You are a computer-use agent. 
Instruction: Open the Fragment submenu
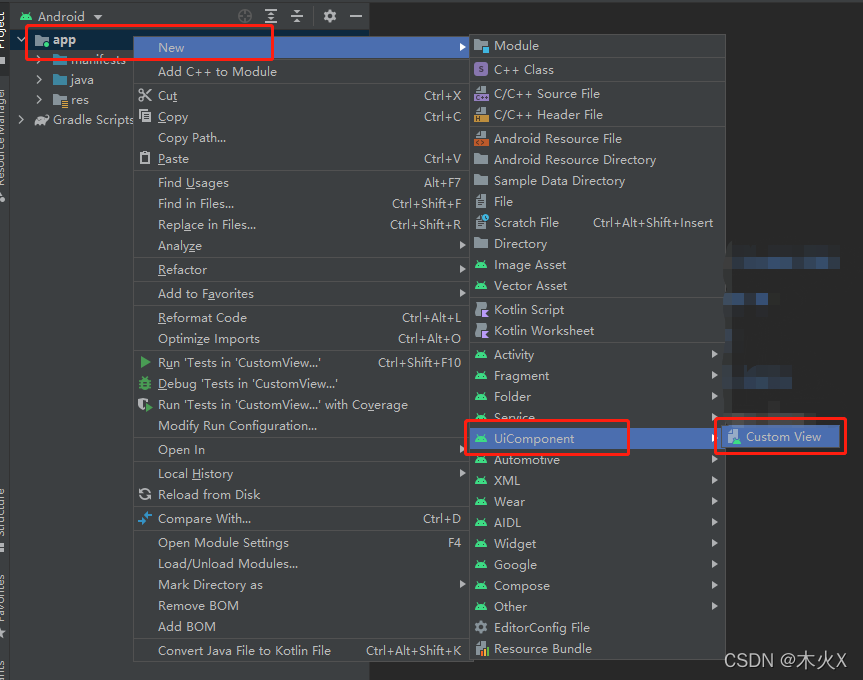click(597, 375)
